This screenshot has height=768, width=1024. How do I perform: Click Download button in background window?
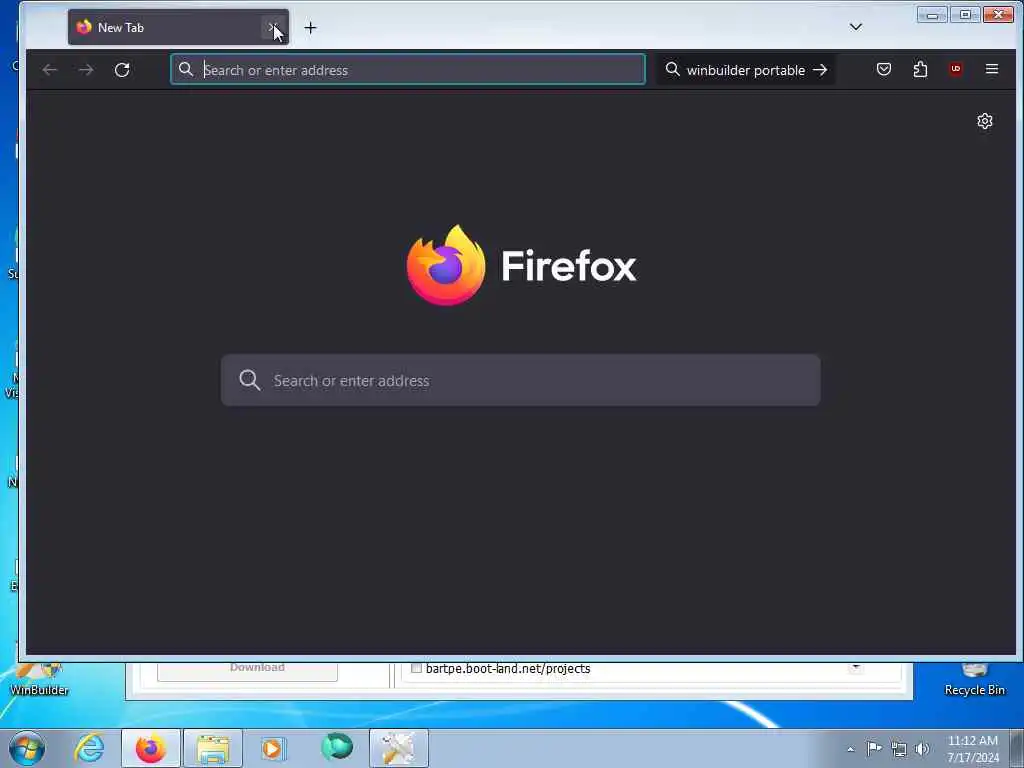point(248,670)
